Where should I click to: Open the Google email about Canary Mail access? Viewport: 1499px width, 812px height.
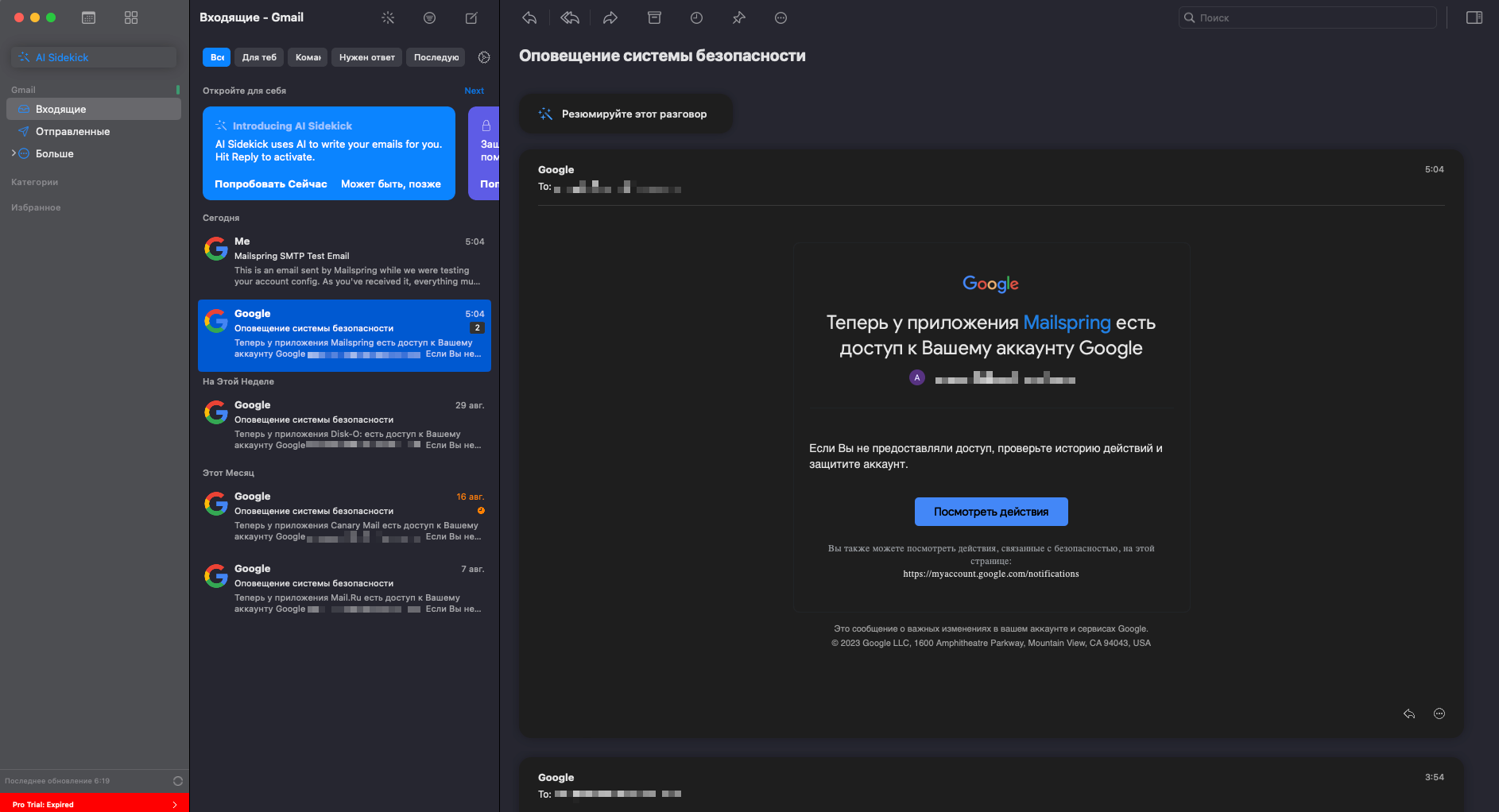point(344,516)
